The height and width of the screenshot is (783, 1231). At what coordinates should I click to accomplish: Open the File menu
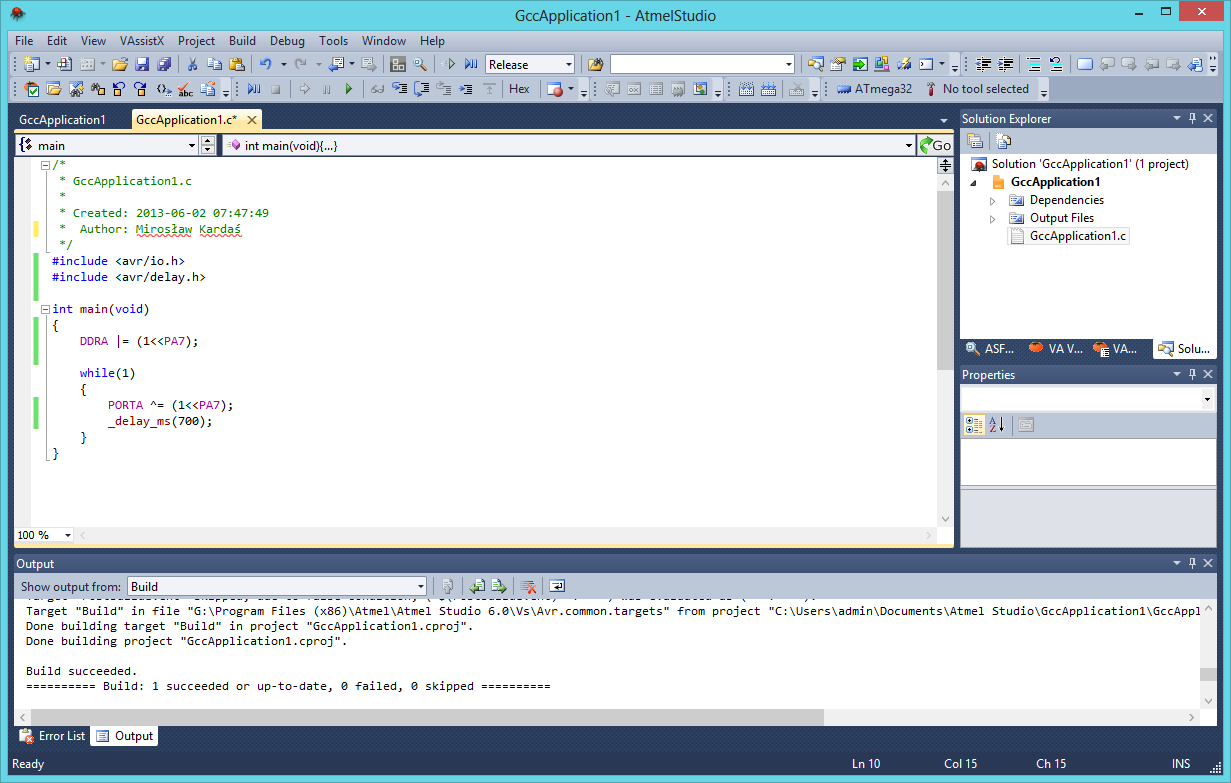point(24,41)
